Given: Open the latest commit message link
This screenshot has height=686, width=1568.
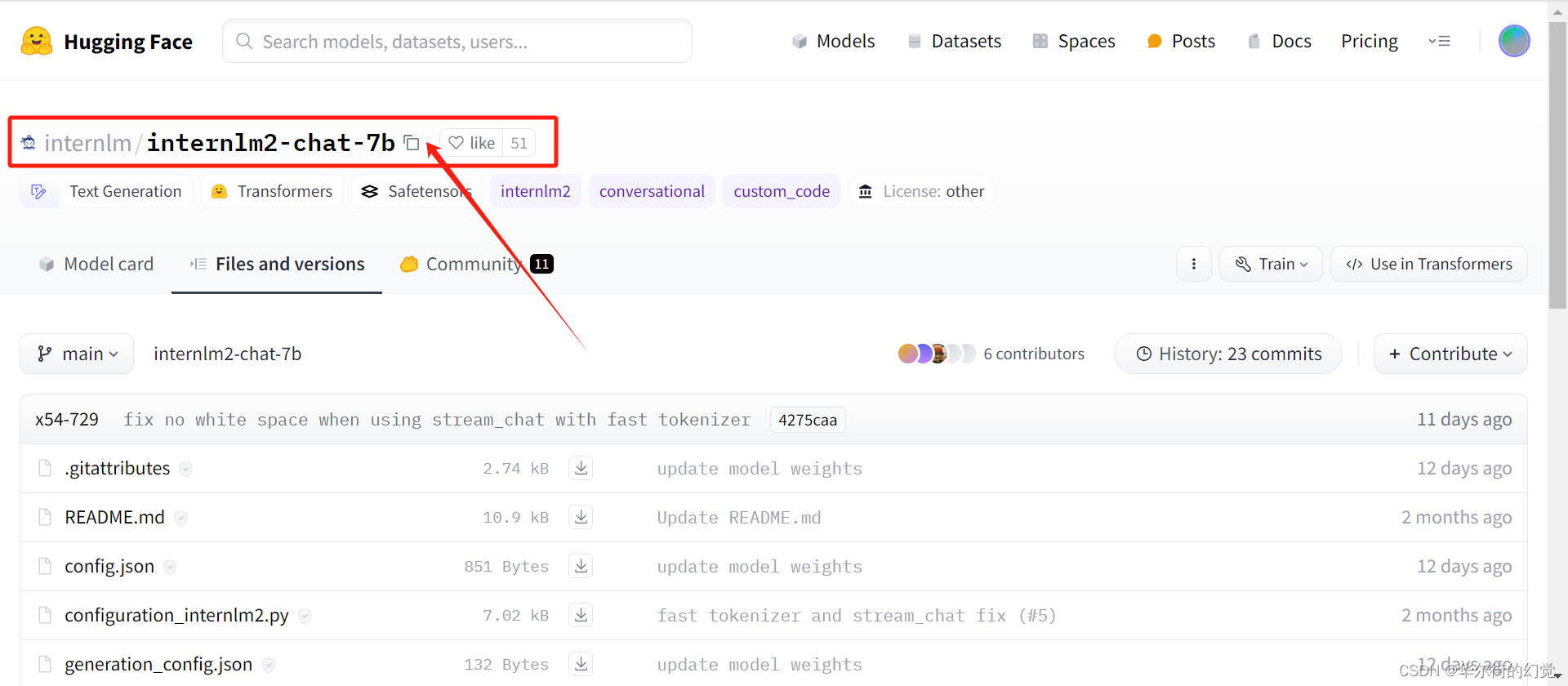Looking at the screenshot, I should (437, 420).
